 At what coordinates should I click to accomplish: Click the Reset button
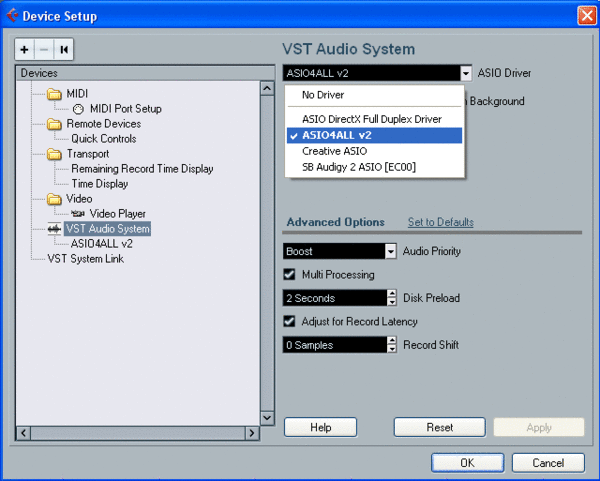coord(440,427)
